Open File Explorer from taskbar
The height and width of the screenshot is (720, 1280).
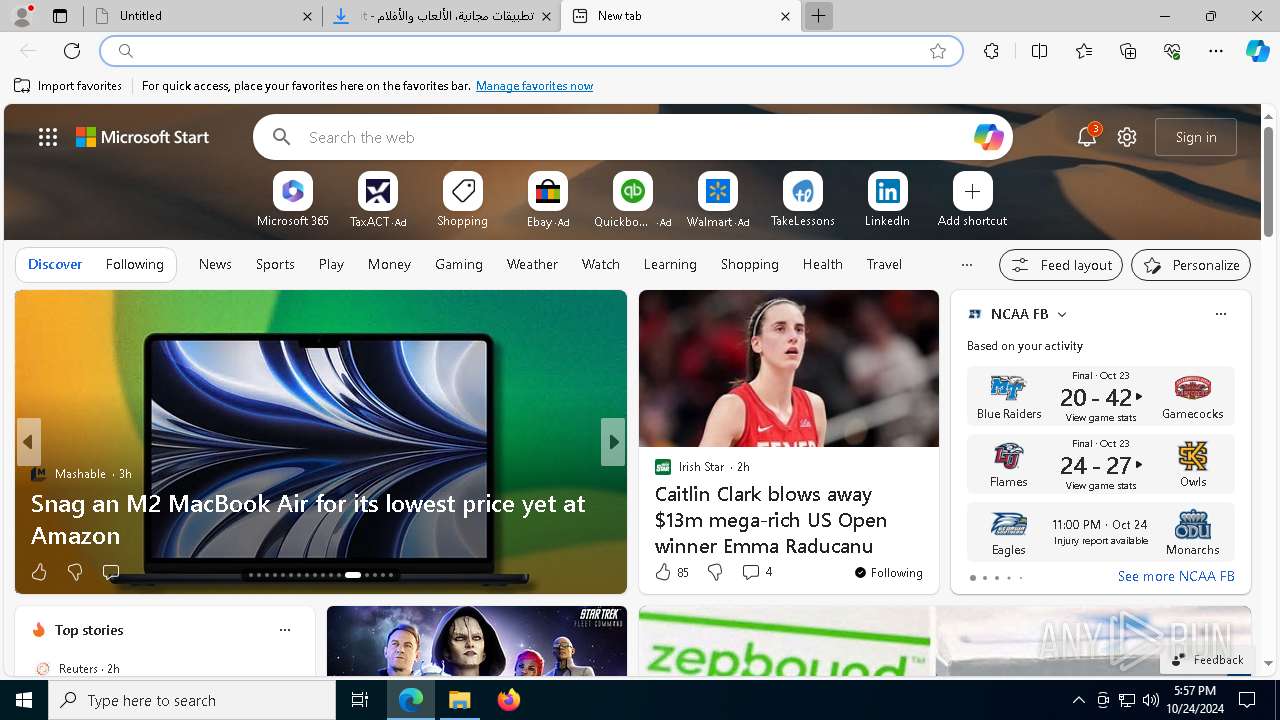tap(459, 700)
